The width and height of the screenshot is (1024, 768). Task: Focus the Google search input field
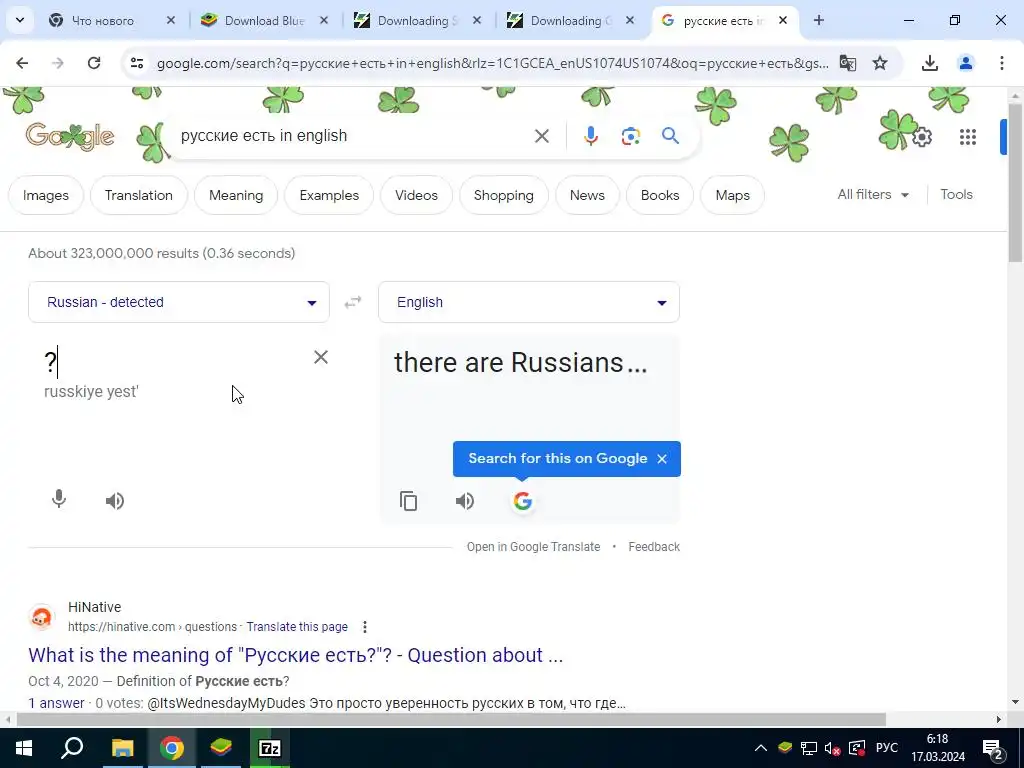tap(353, 136)
